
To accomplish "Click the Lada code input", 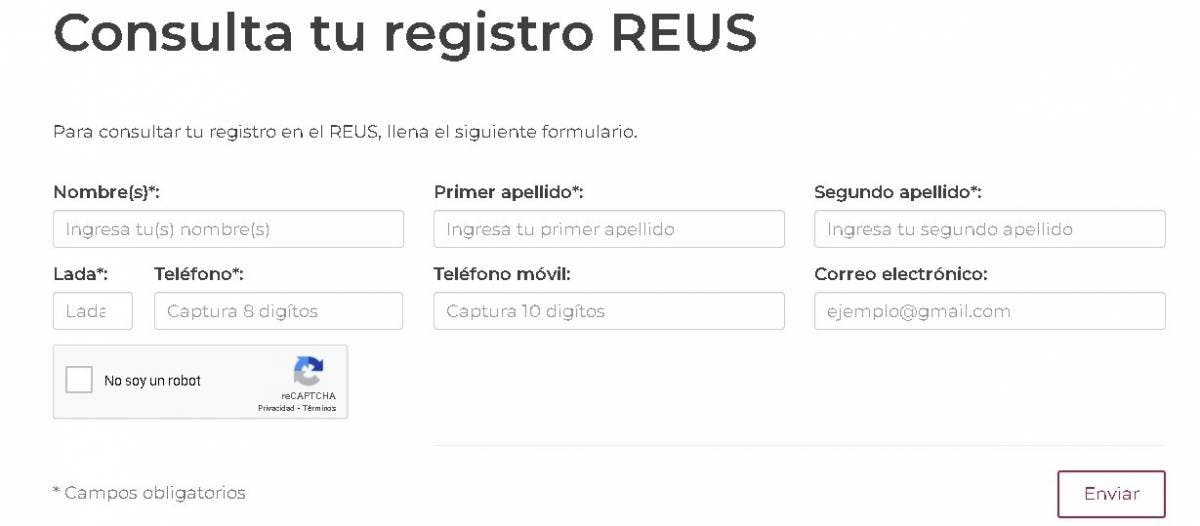I will coord(92,311).
